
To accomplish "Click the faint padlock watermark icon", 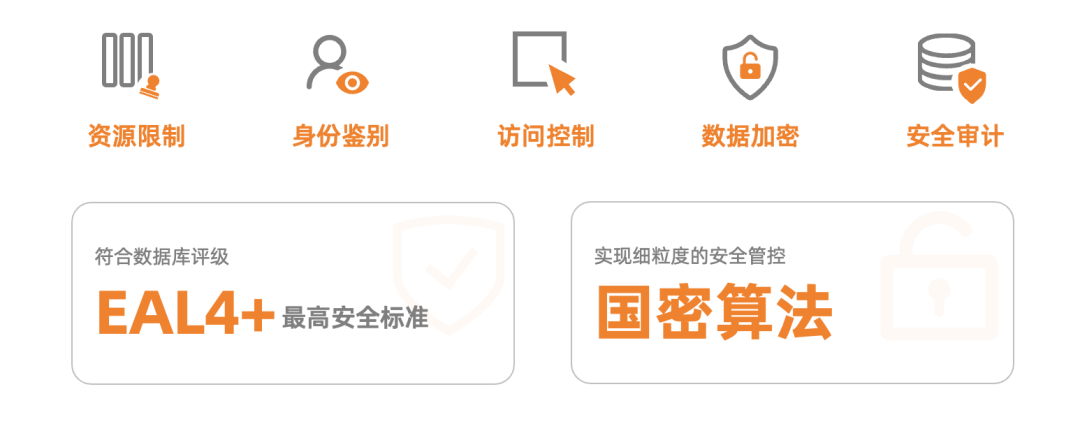I will pos(939,277).
